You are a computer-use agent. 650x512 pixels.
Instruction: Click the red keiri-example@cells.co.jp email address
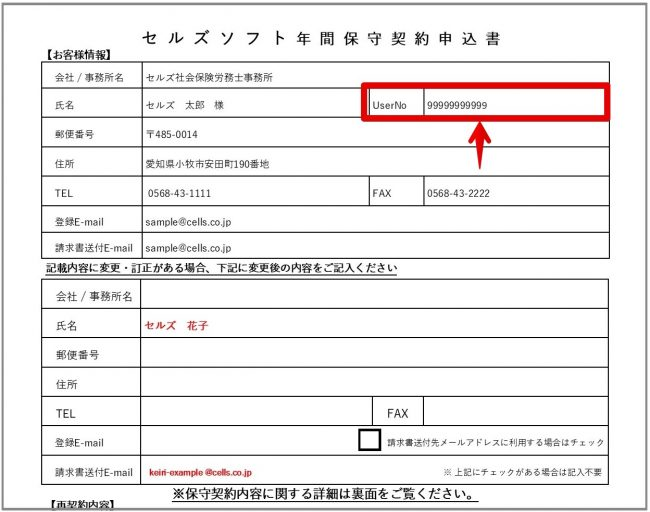pyautogui.click(x=200, y=471)
